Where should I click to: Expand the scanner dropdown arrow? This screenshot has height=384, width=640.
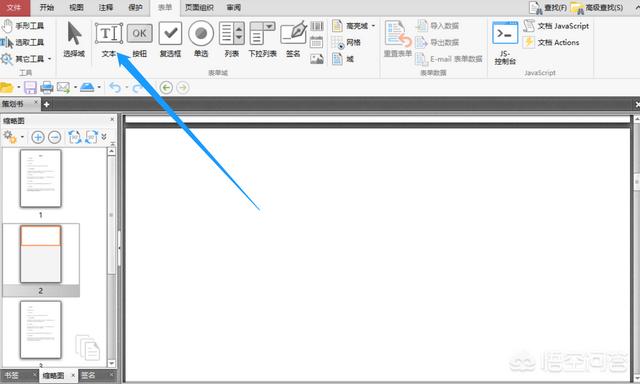99,87
